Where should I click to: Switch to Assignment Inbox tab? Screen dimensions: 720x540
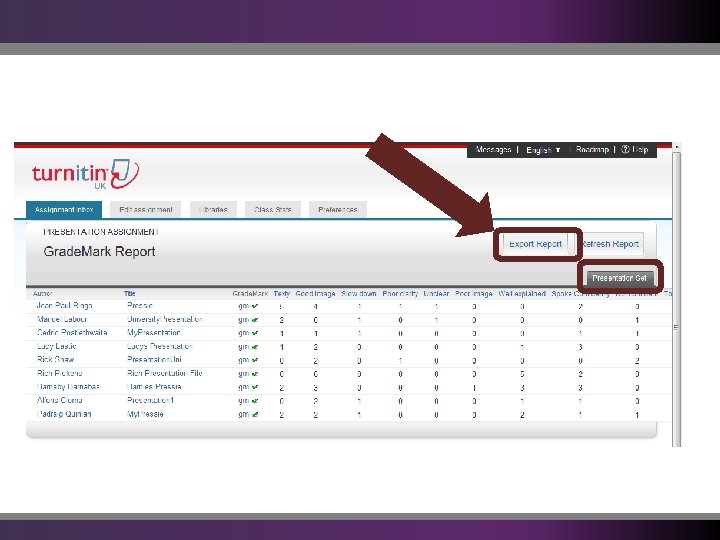(64, 209)
